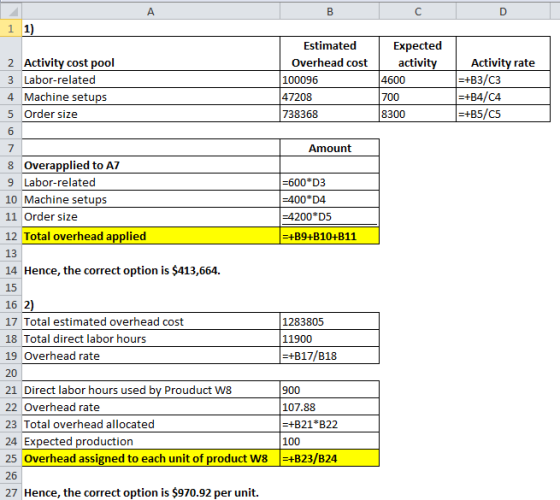This screenshot has width=560, height=500.
Task: Click cell with value 700
Action: [x=418, y=96]
